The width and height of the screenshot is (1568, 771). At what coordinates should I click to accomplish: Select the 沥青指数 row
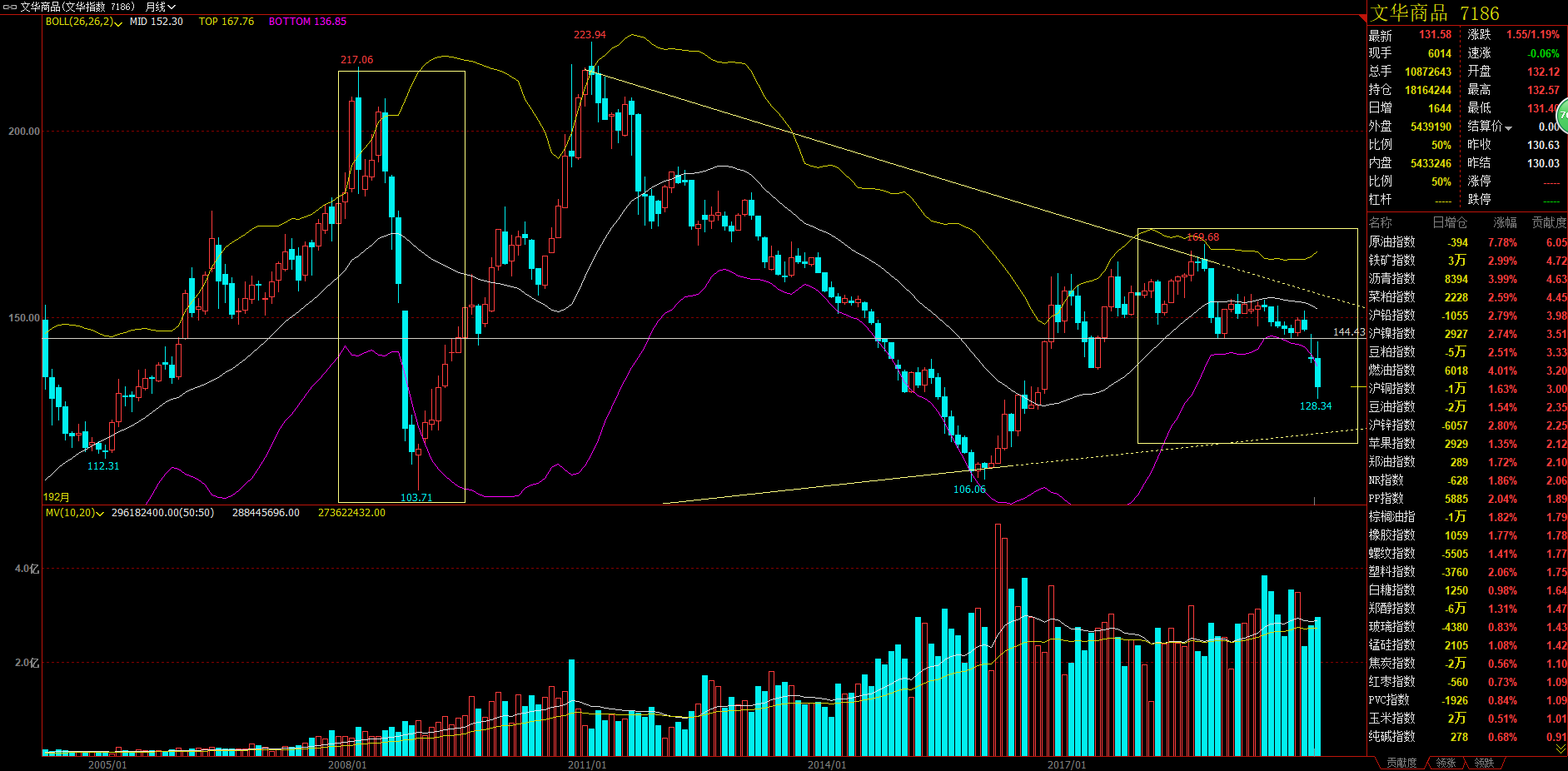[1467, 279]
